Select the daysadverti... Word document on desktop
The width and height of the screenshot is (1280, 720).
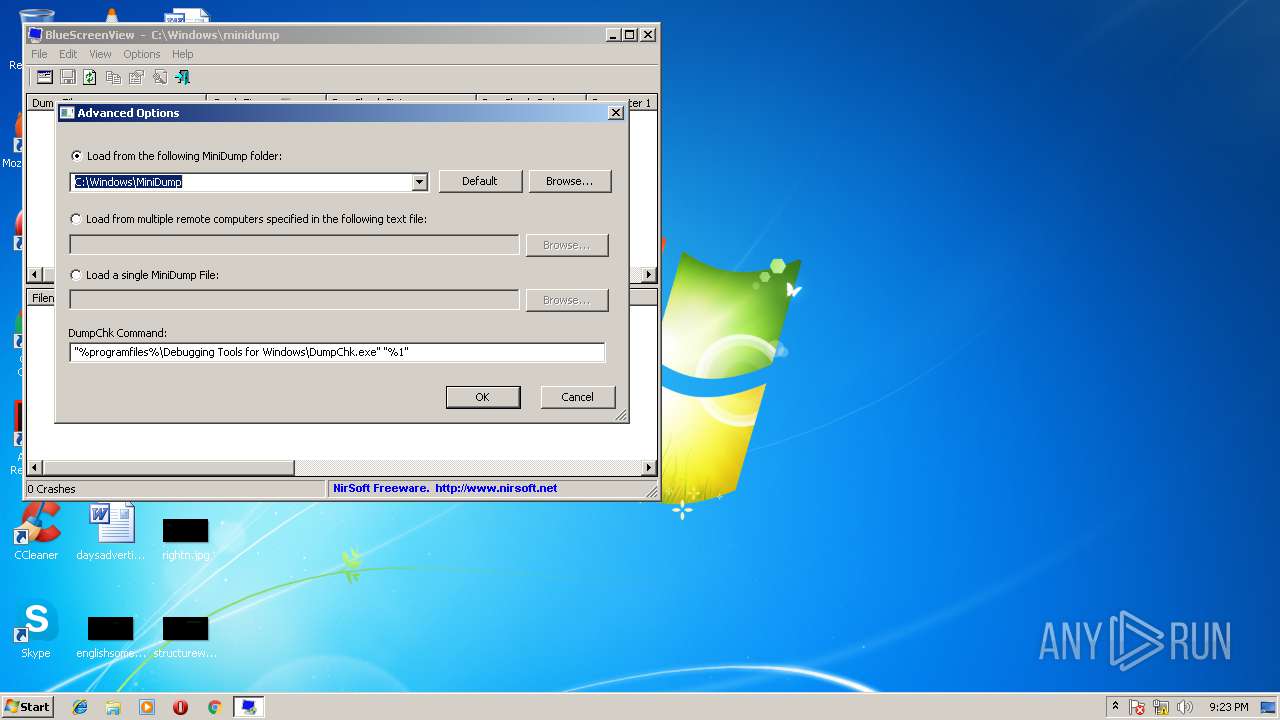(x=111, y=532)
